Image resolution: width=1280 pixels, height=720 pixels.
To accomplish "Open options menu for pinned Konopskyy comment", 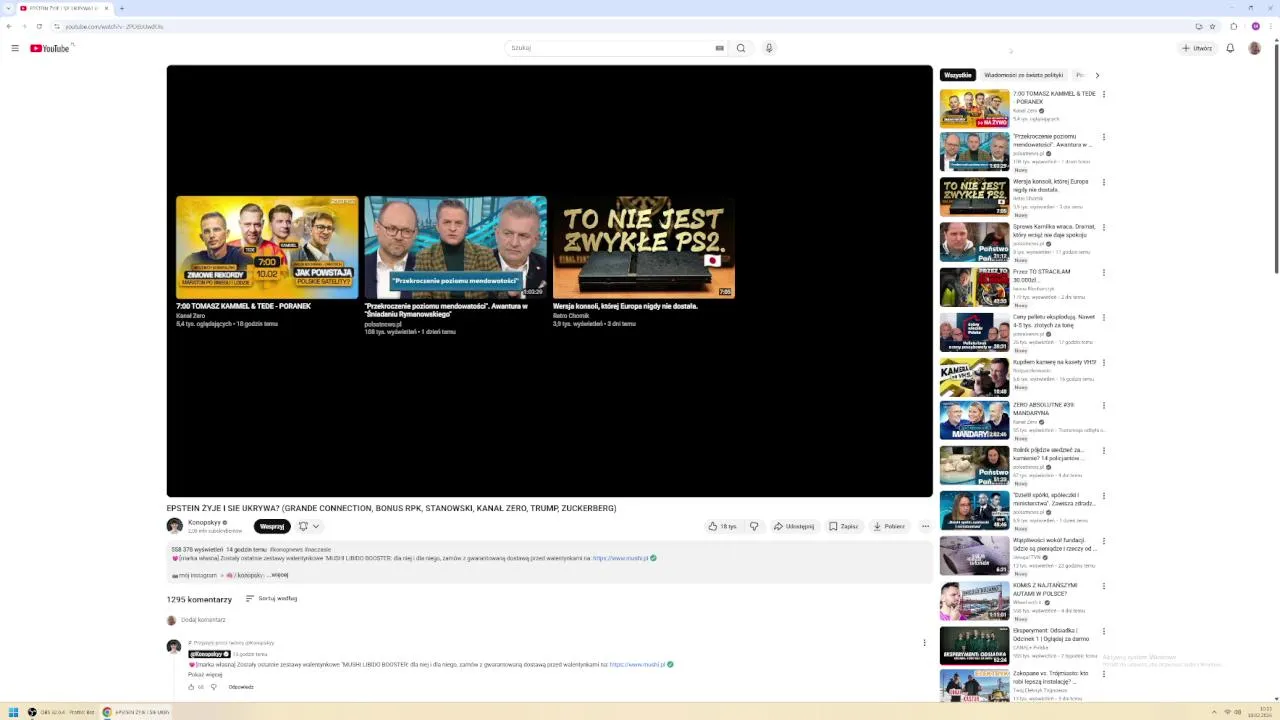I will pyautogui.click(x=924, y=643).
